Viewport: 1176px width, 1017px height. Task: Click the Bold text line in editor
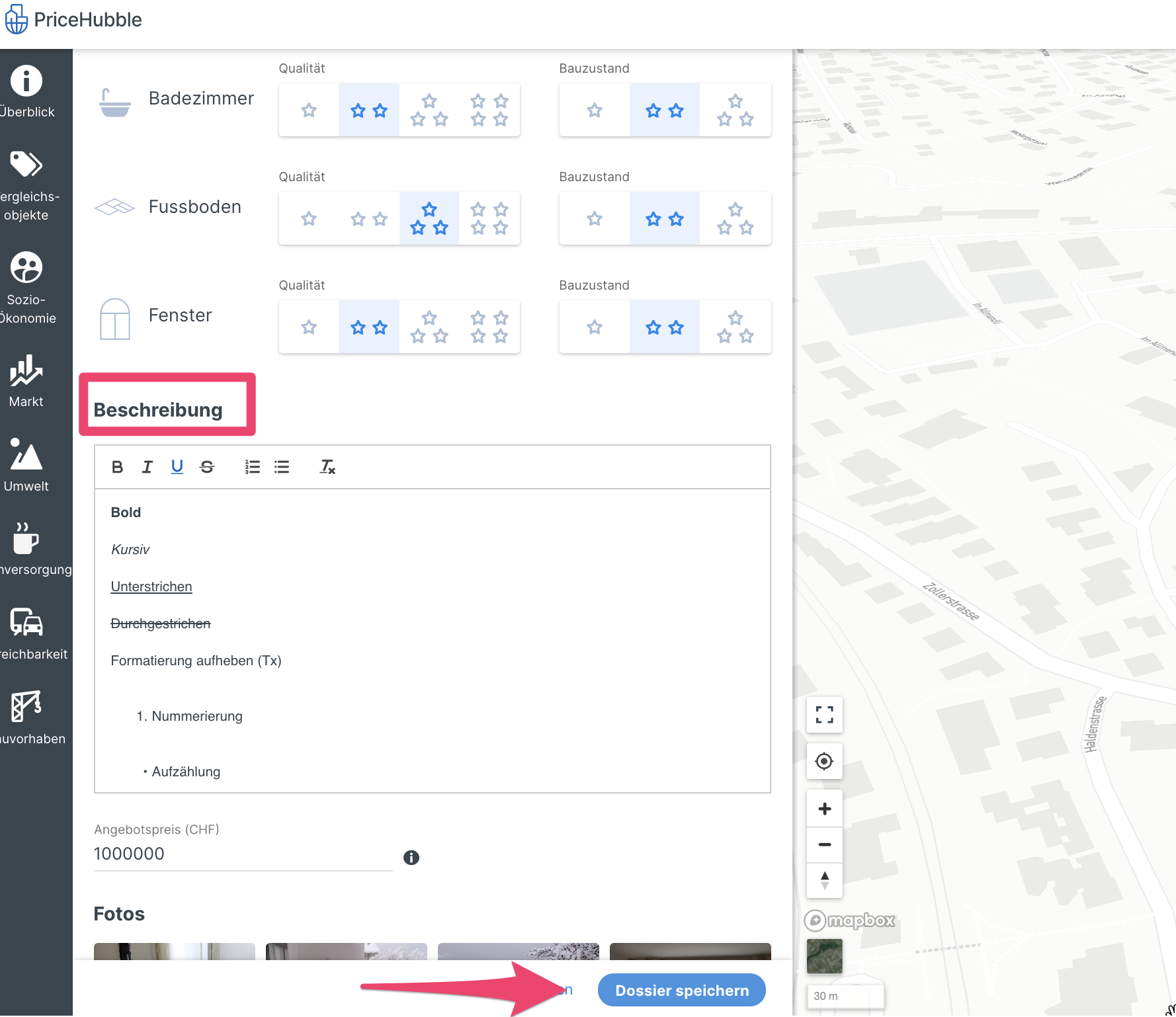tap(126, 512)
